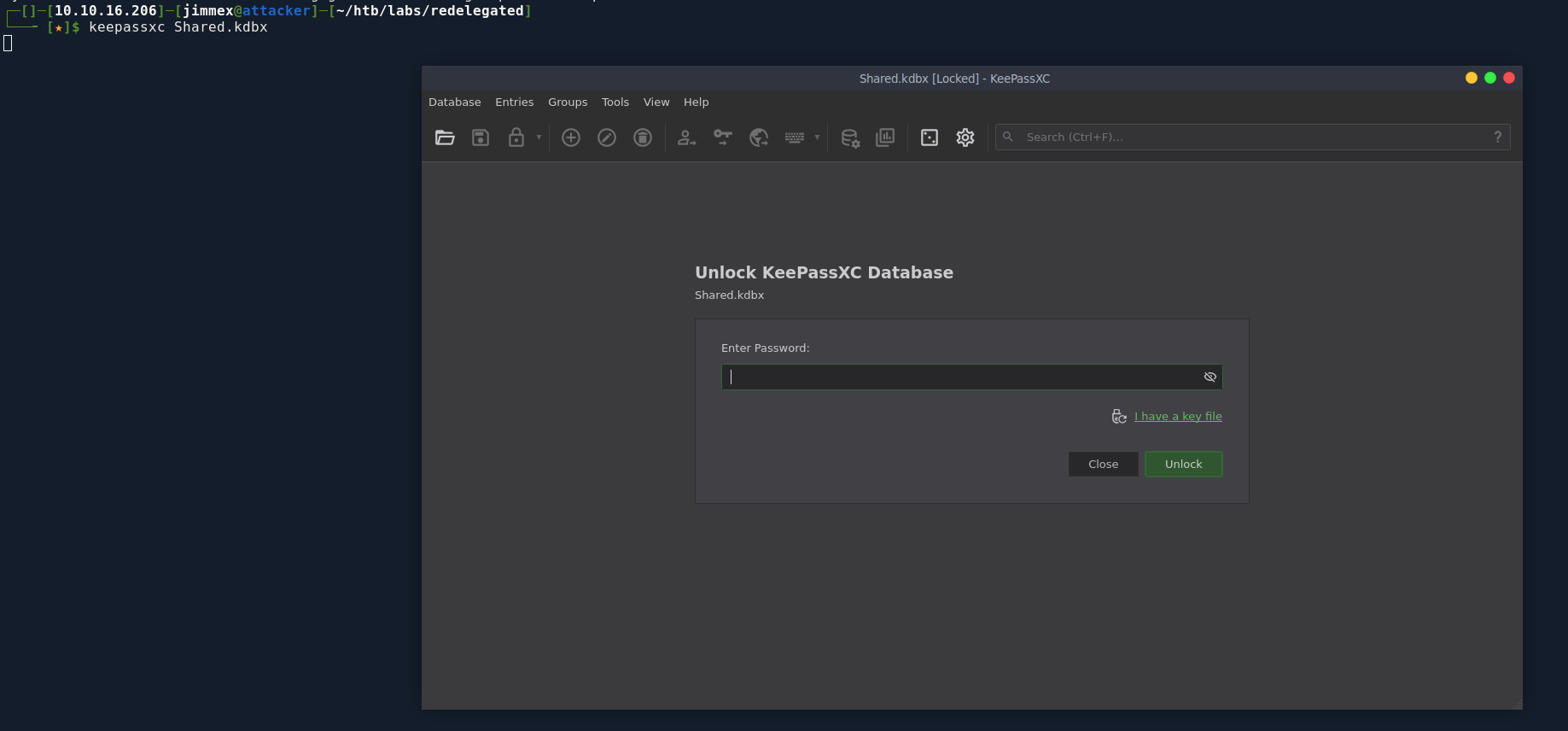Open the Password Generator dice icon
This screenshot has height=731, width=1568.
tap(930, 137)
